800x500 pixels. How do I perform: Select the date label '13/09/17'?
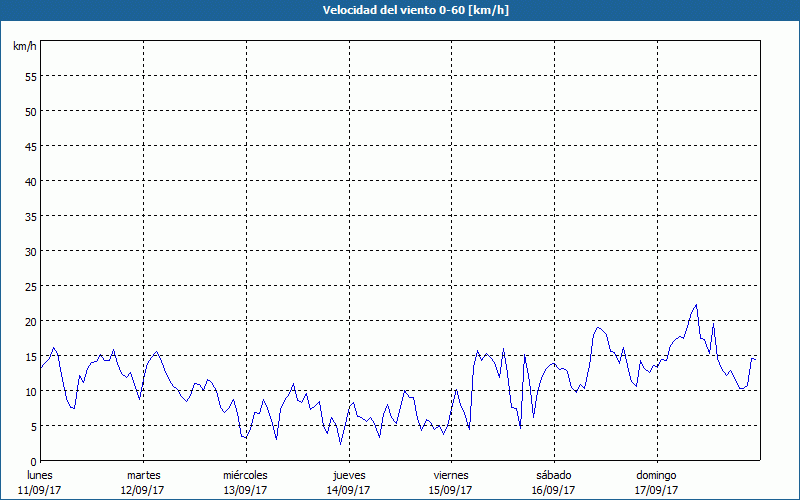point(245,490)
